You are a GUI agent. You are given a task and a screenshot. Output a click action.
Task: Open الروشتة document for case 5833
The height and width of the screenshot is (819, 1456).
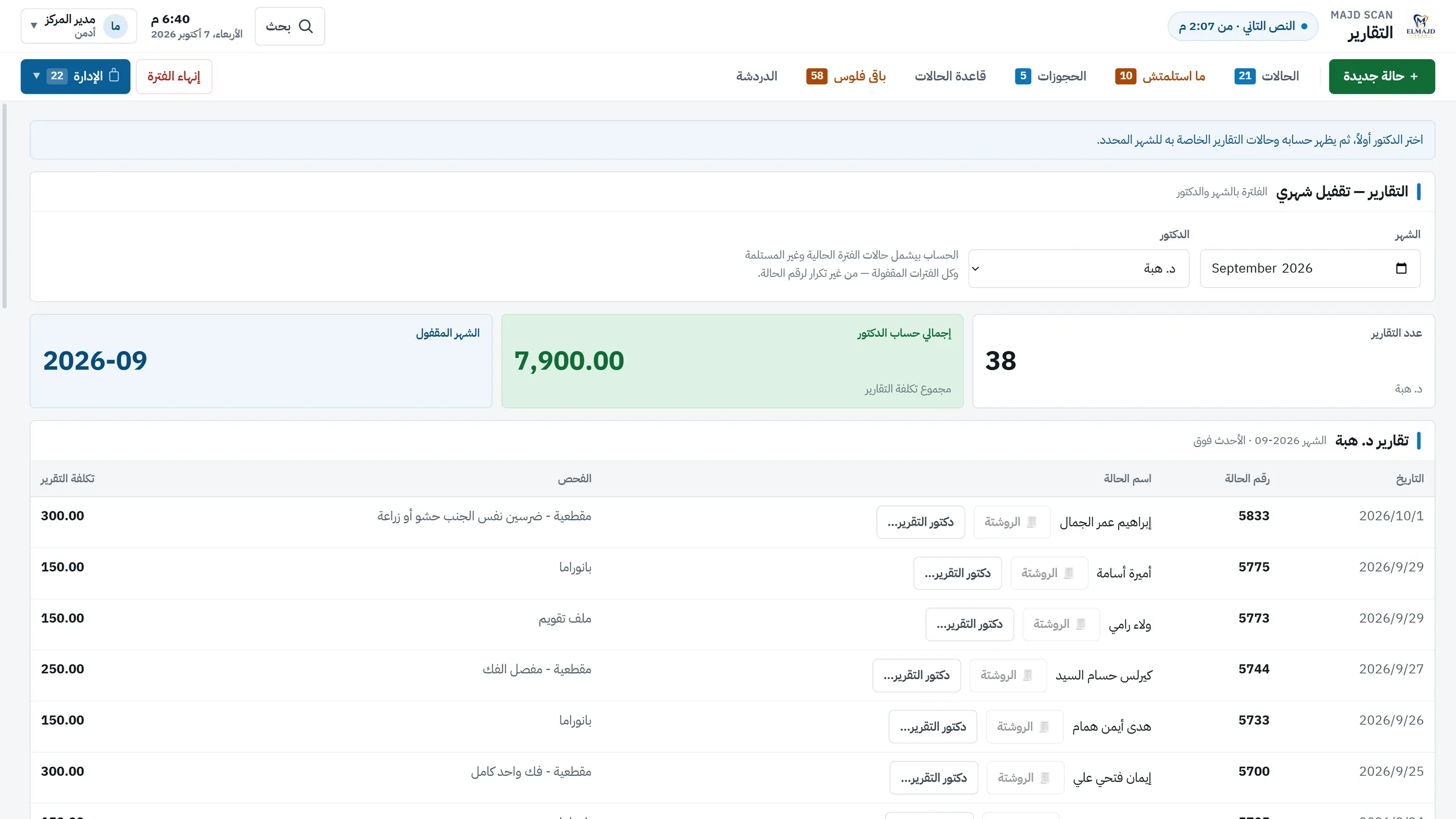point(1012,522)
